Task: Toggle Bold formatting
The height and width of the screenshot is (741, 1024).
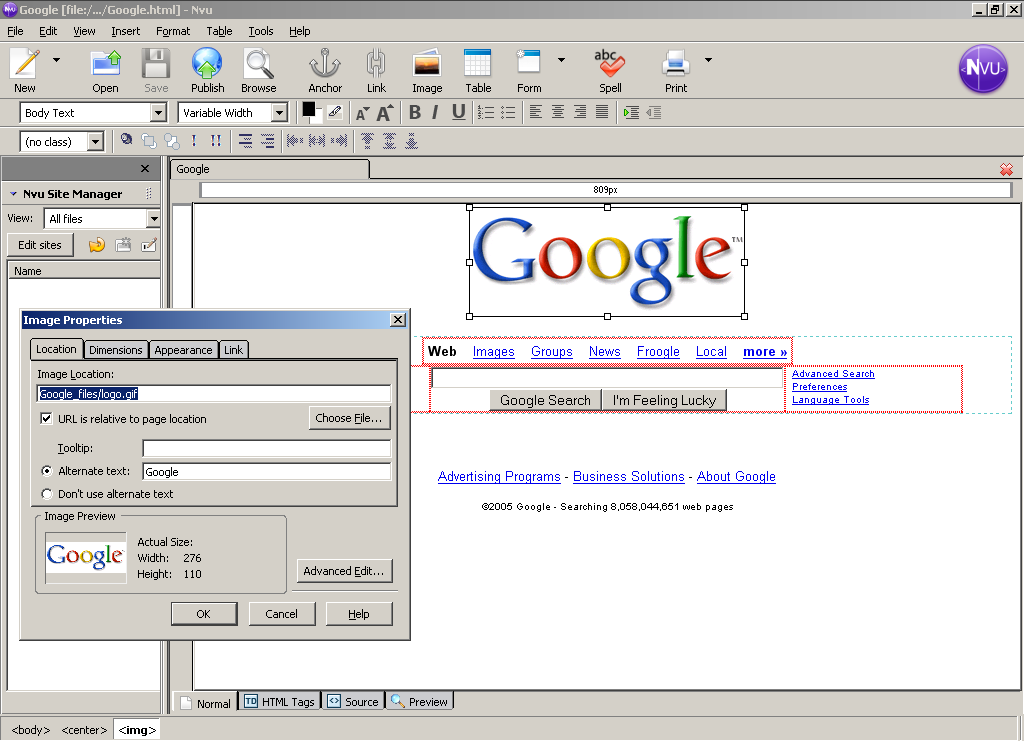Action: click(x=415, y=112)
